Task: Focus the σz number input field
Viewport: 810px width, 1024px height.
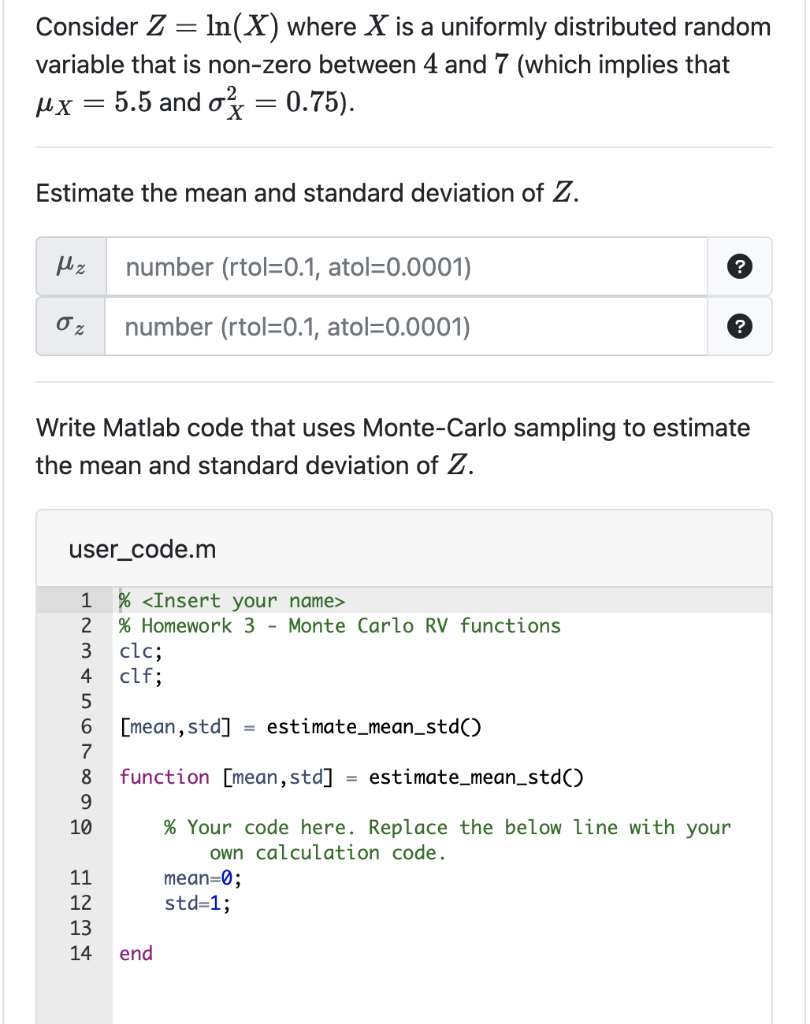Action: tap(406, 327)
